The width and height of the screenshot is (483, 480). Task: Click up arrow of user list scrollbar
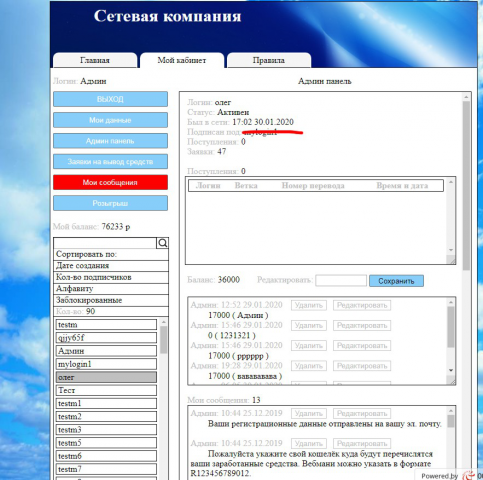coord(163,322)
